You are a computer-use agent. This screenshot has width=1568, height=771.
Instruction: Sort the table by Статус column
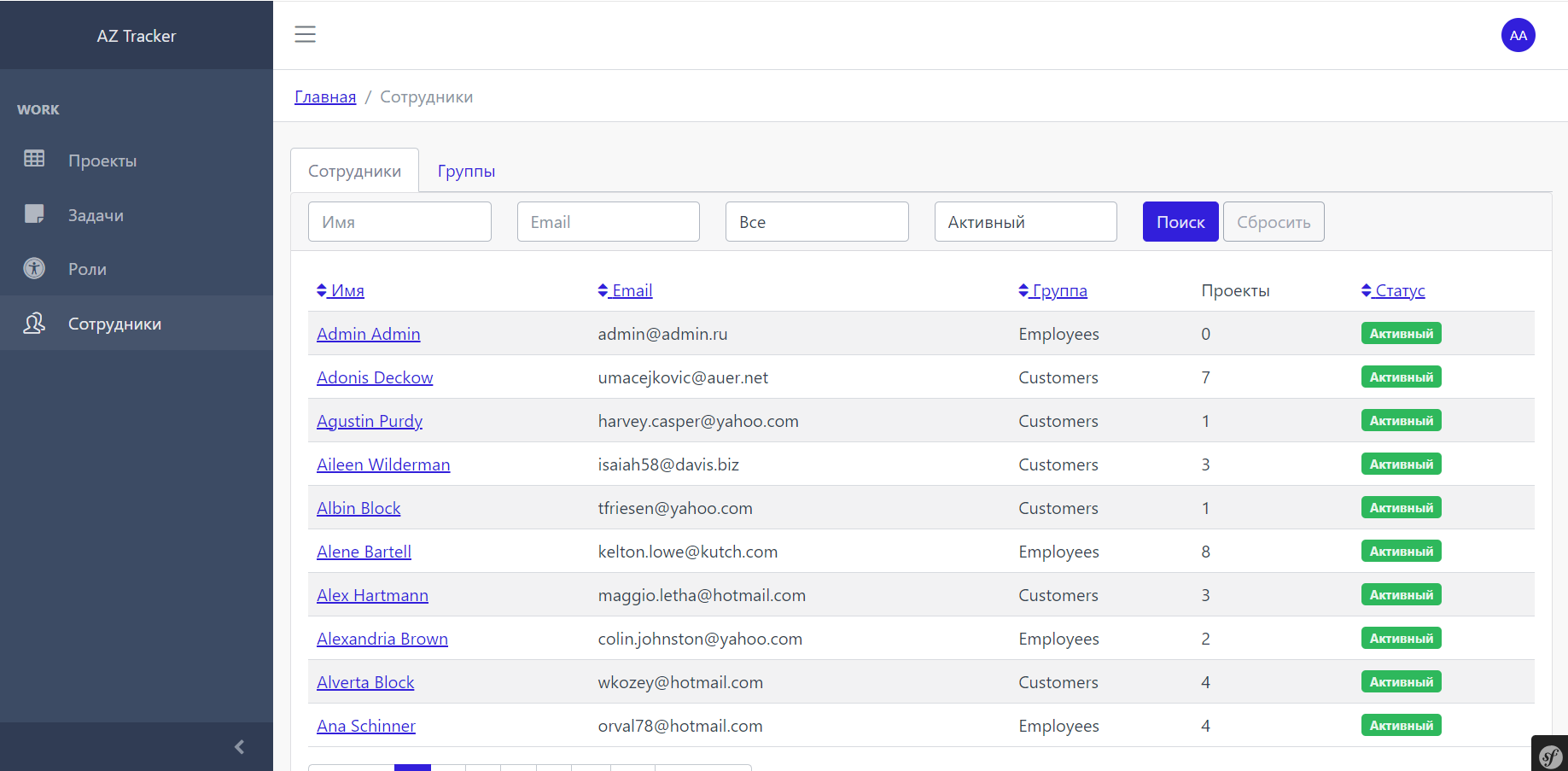[x=1393, y=291]
